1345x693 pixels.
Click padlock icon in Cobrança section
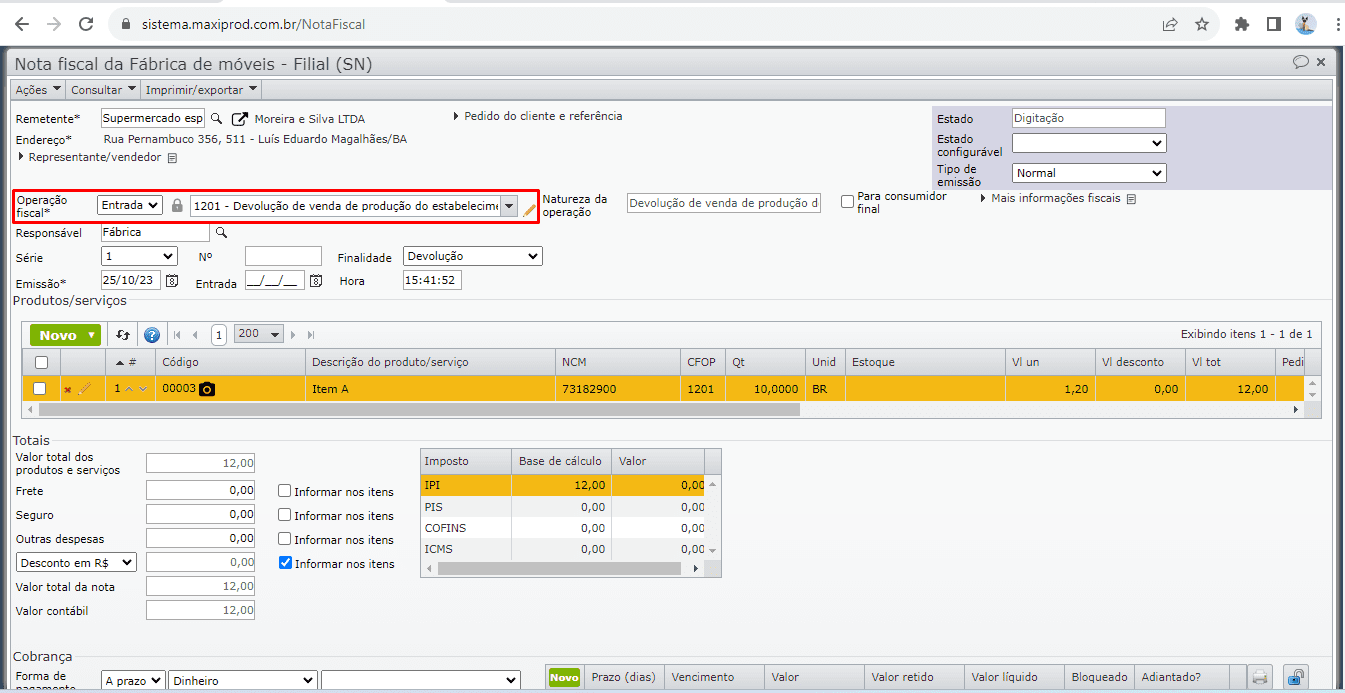(1295, 678)
